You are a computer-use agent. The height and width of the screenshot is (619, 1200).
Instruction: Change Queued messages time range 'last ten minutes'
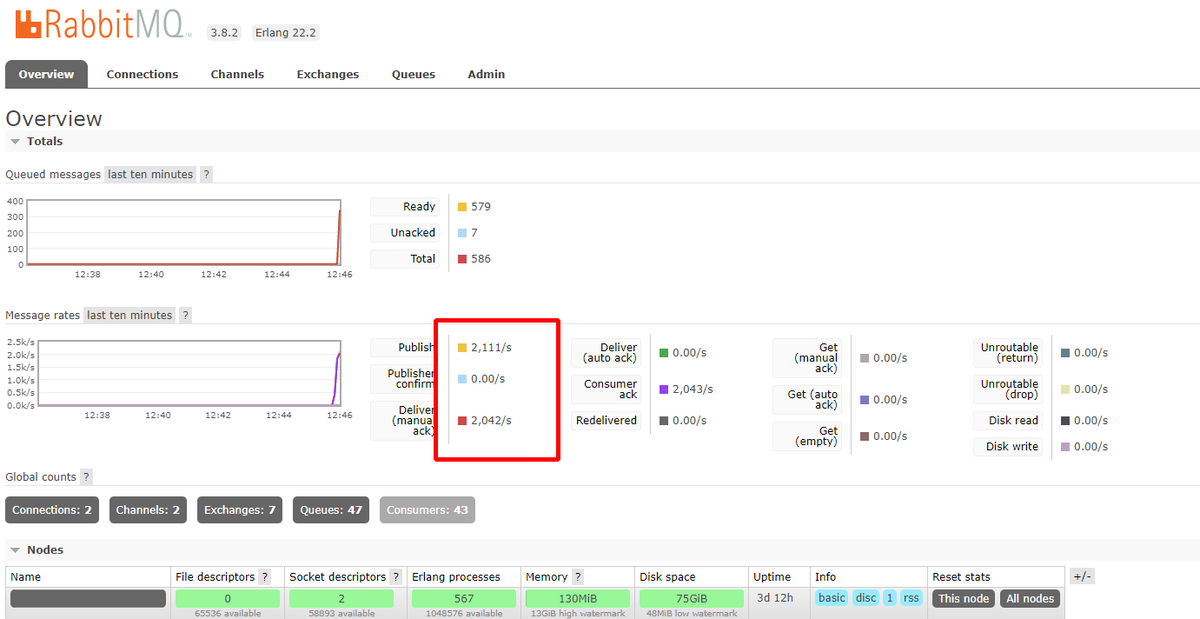pyautogui.click(x=150, y=174)
